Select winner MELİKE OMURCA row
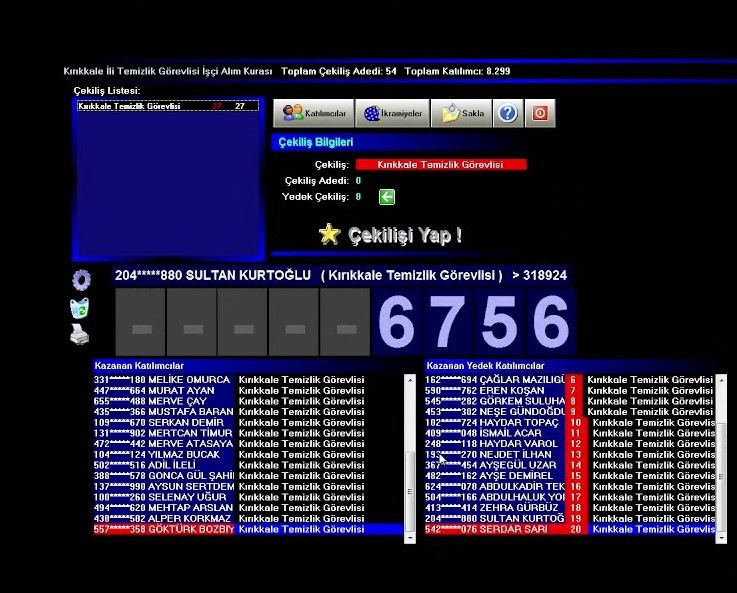 pos(248,380)
